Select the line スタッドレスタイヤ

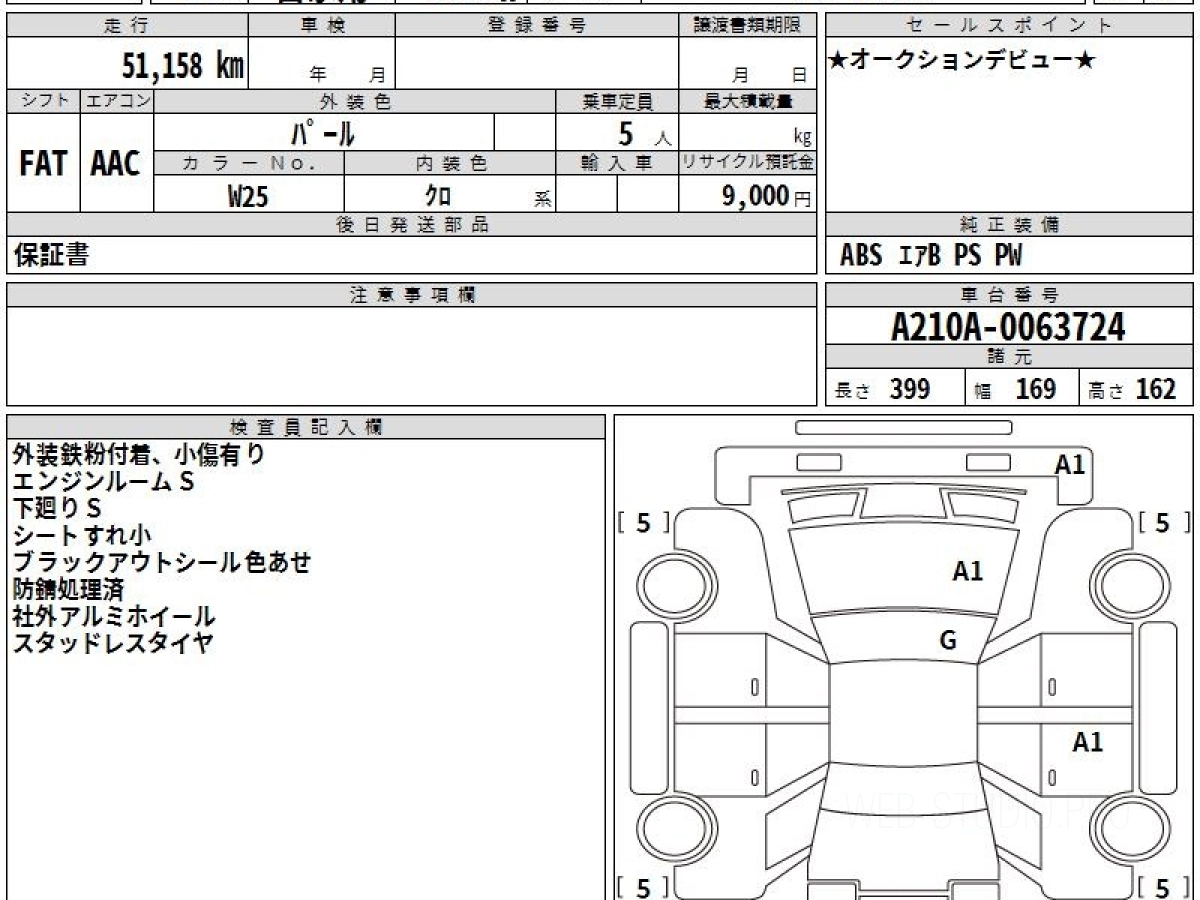tap(113, 643)
